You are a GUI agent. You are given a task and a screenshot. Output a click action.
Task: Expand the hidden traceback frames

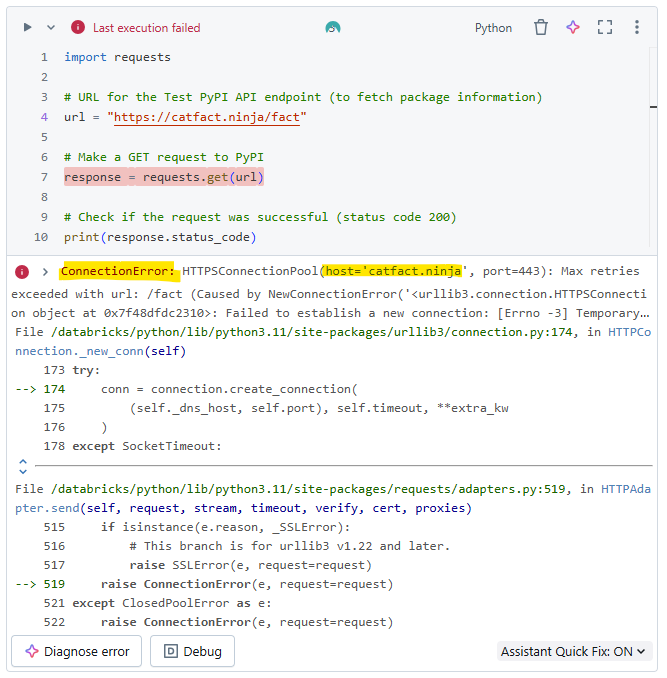point(22,466)
